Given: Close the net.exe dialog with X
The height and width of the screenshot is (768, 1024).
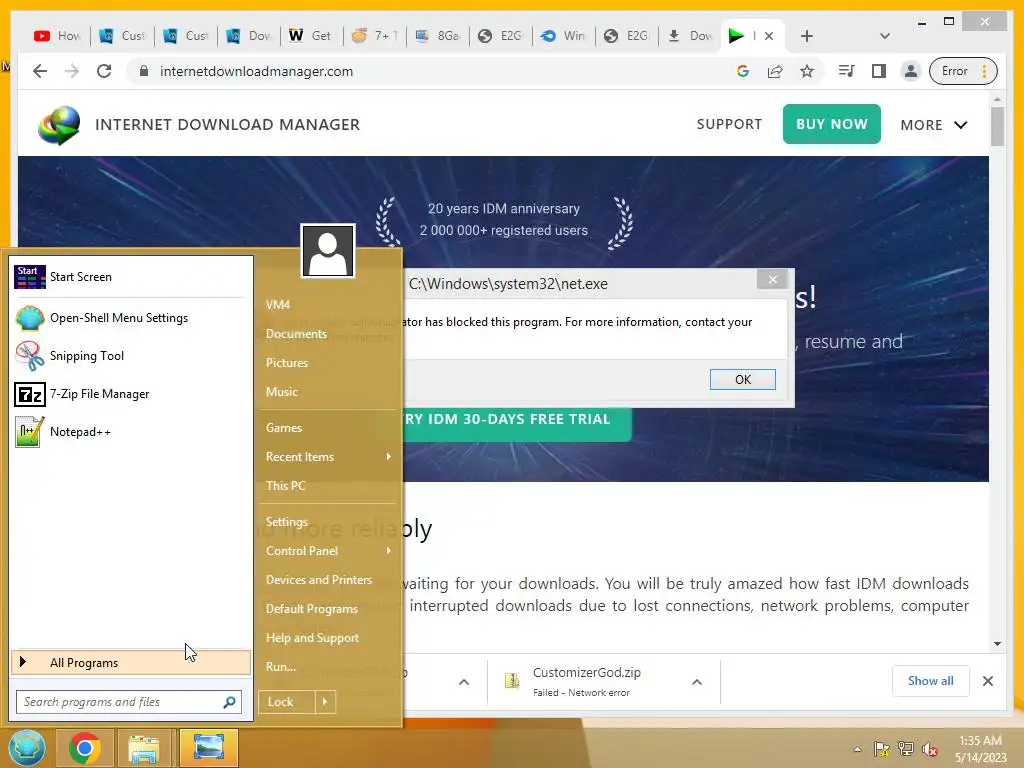Looking at the screenshot, I should [773, 280].
